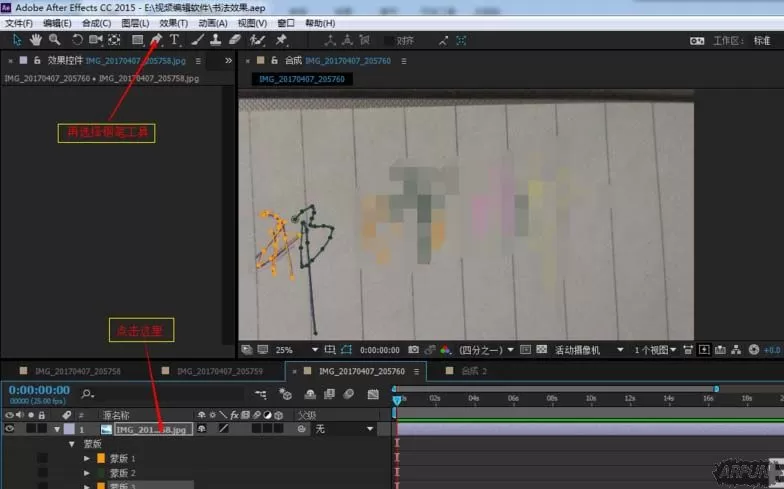
Task: Click the snapshot camera icon in viewer
Action: click(413, 350)
